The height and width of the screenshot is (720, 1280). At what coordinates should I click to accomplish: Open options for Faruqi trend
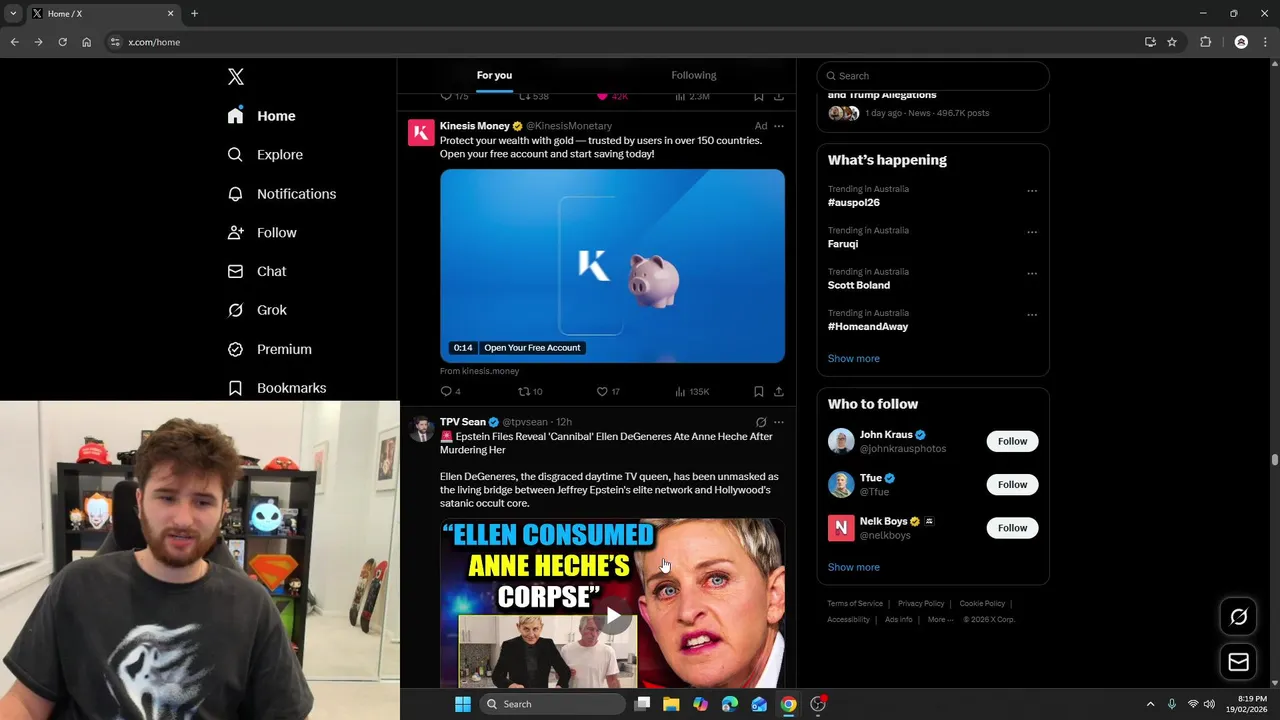(1032, 232)
